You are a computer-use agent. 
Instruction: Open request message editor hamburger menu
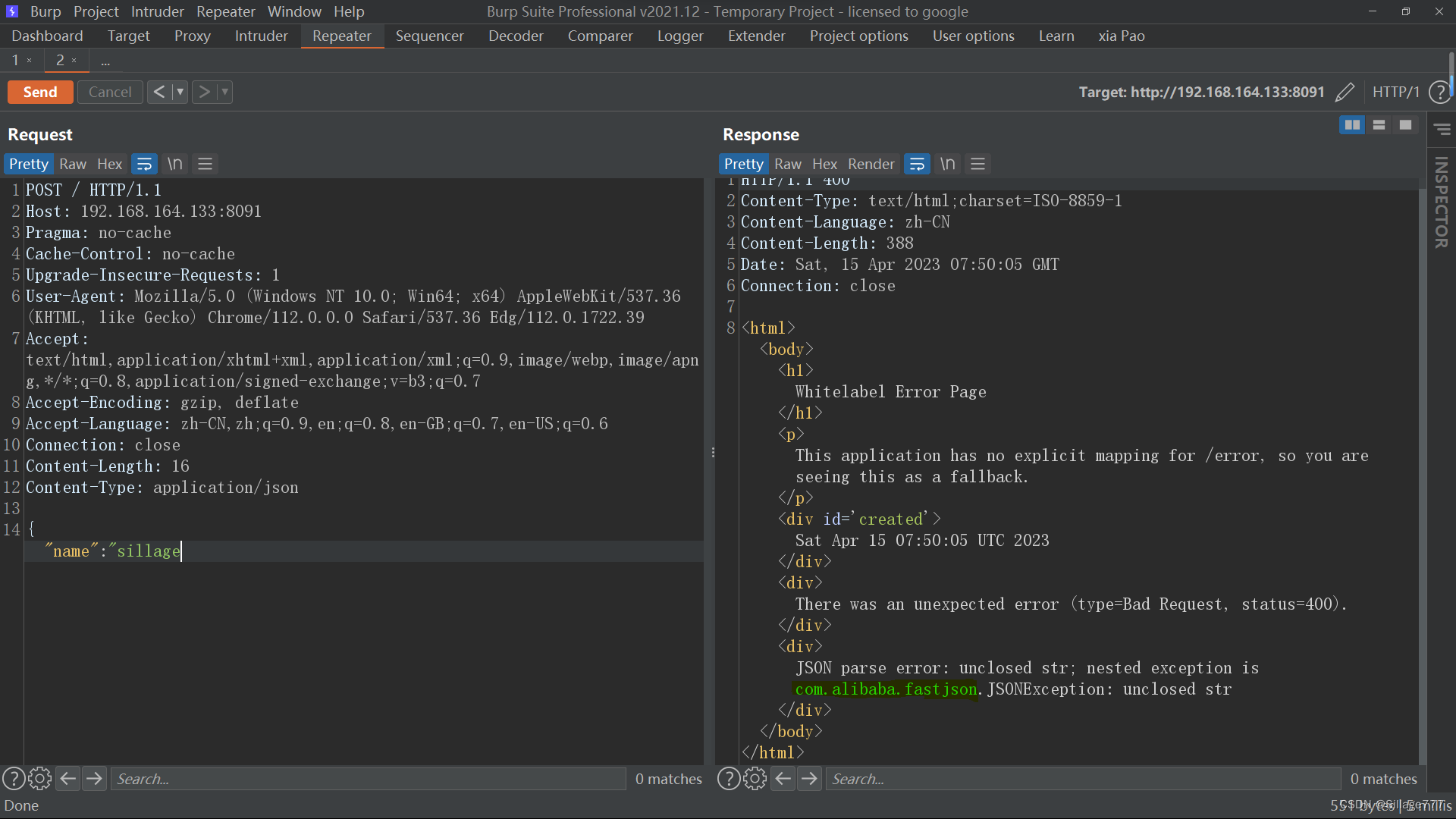205,164
